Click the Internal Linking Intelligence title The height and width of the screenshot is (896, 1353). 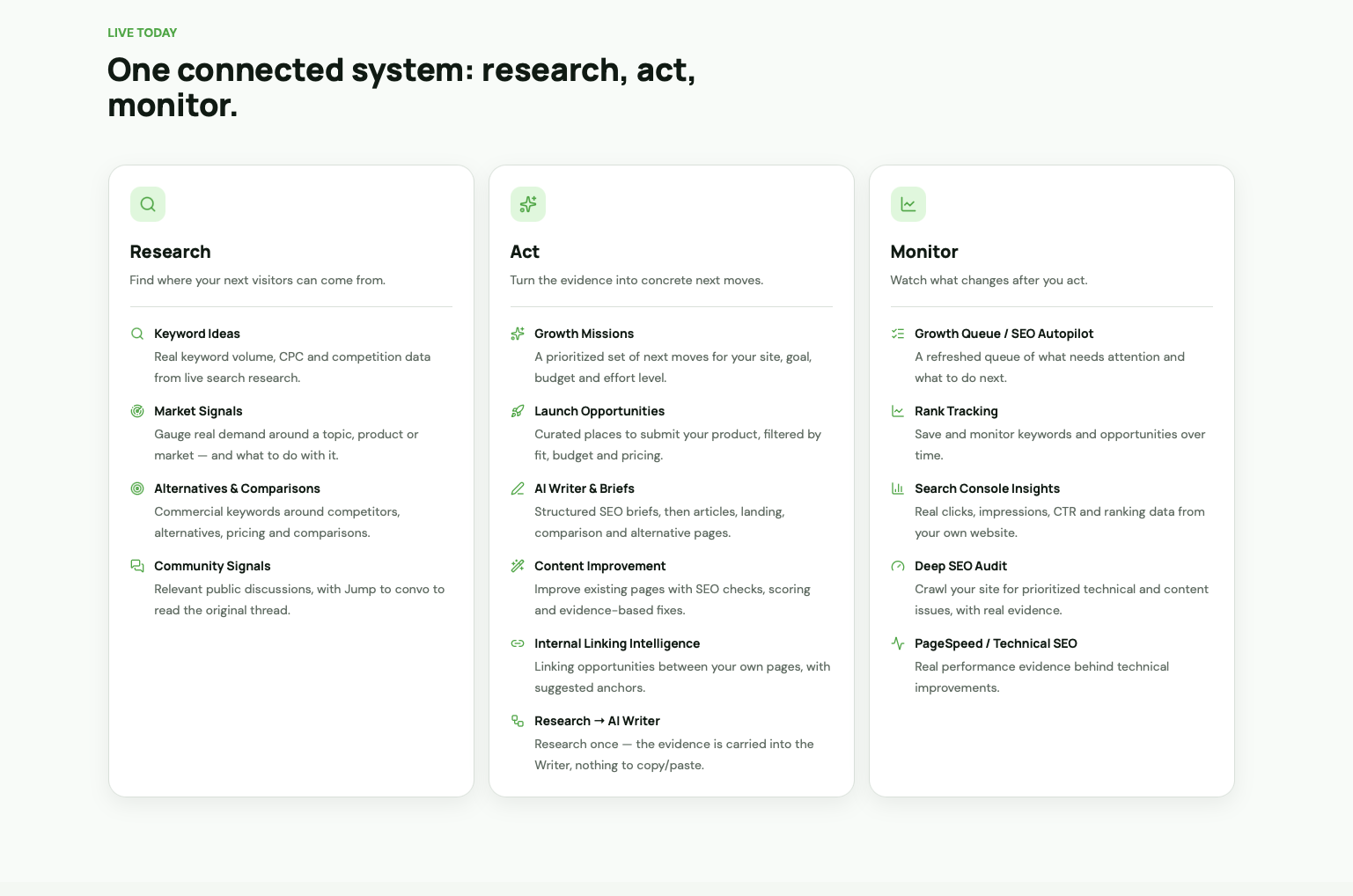click(617, 643)
